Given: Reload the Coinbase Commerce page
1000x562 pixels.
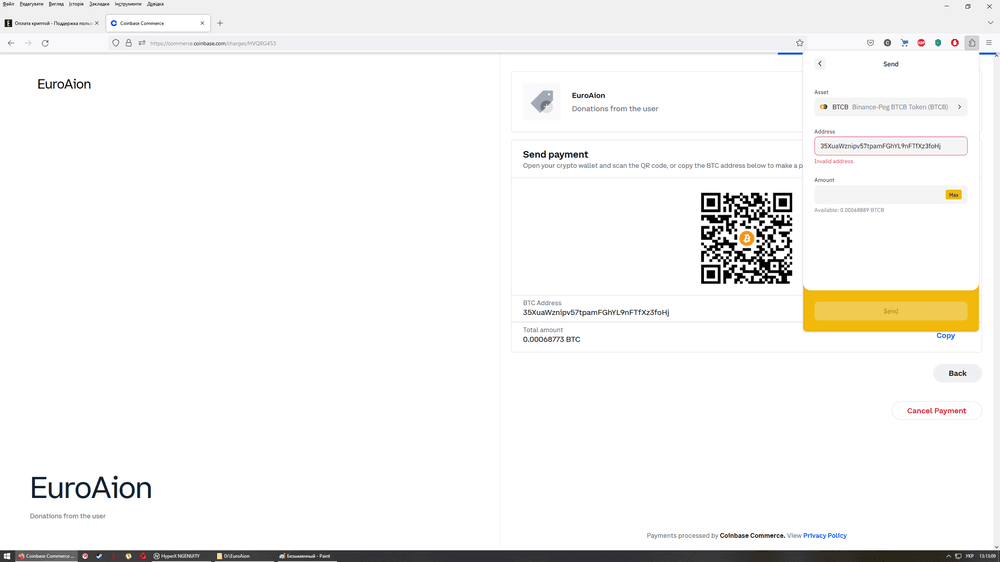Looking at the screenshot, I should pyautogui.click(x=45, y=43).
